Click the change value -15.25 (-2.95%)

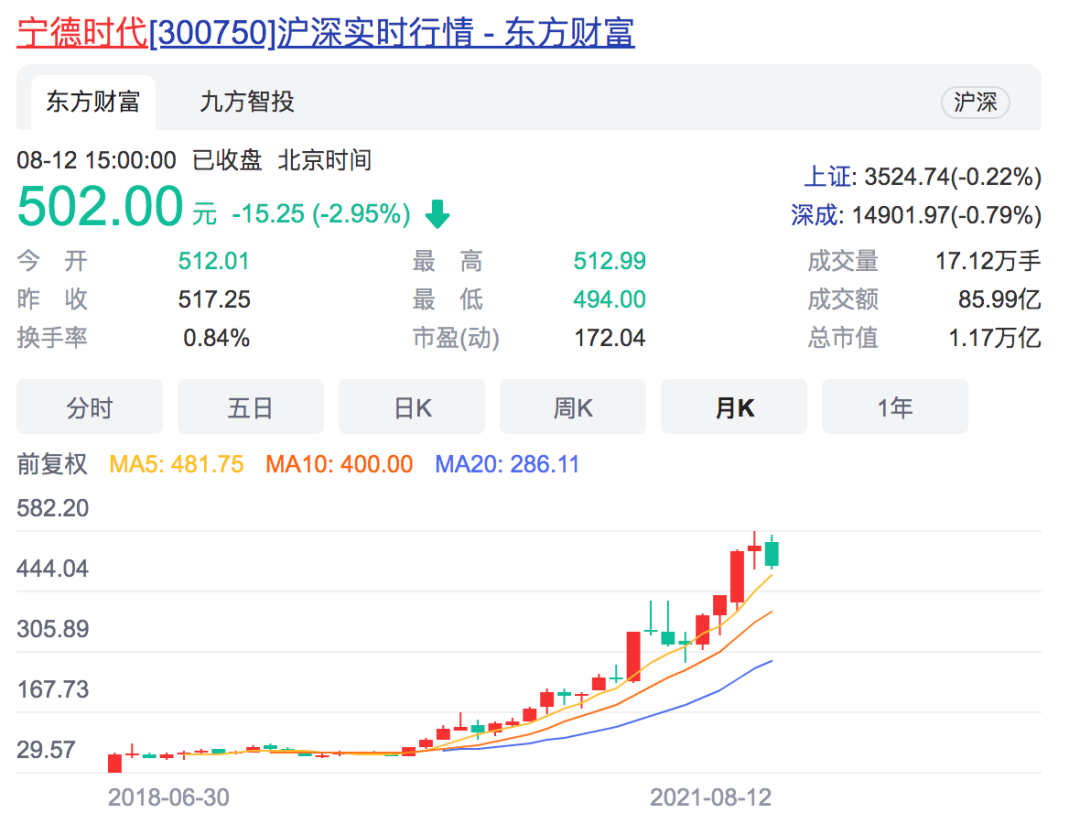click(321, 214)
